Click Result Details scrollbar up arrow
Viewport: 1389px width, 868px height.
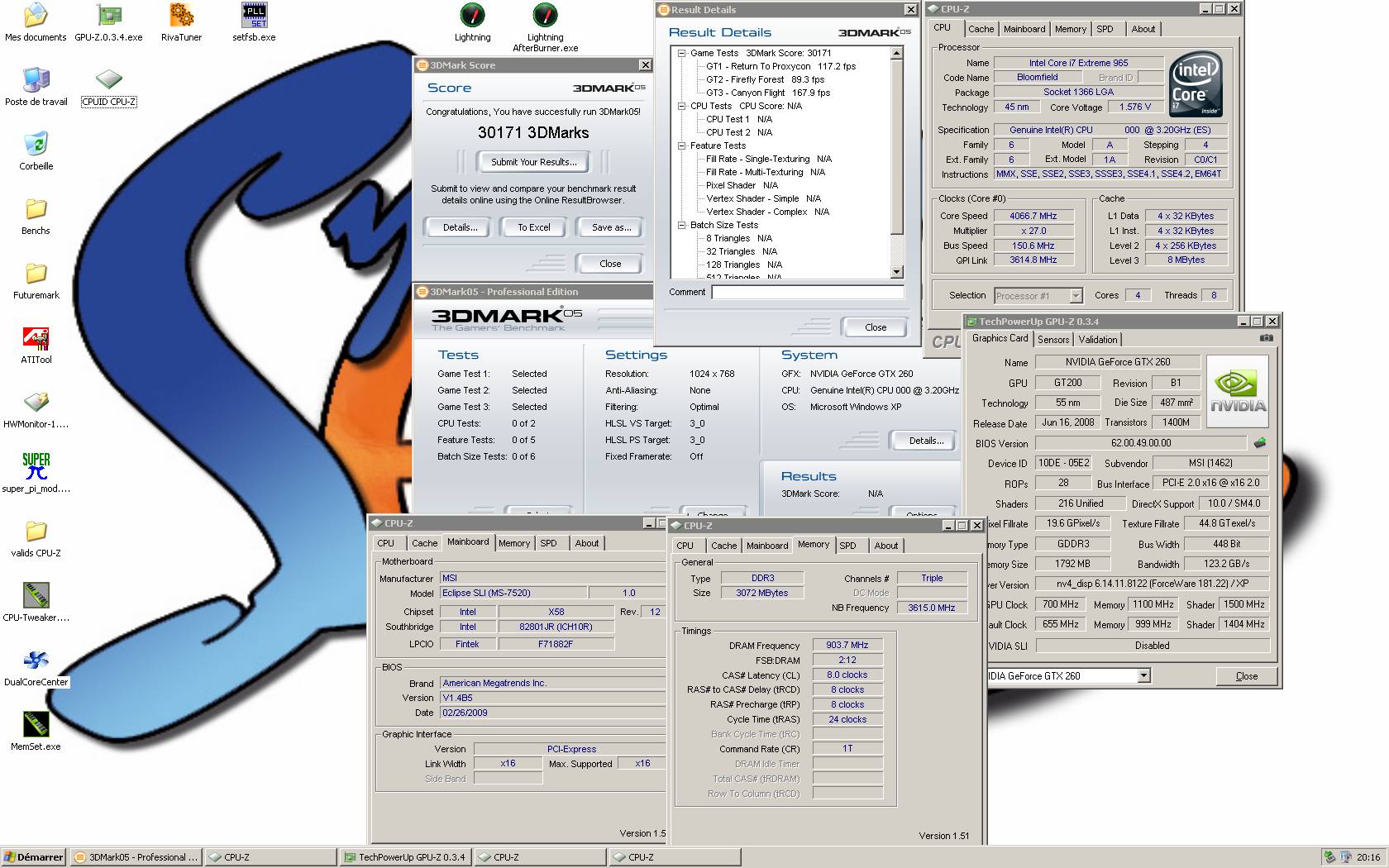[897, 53]
